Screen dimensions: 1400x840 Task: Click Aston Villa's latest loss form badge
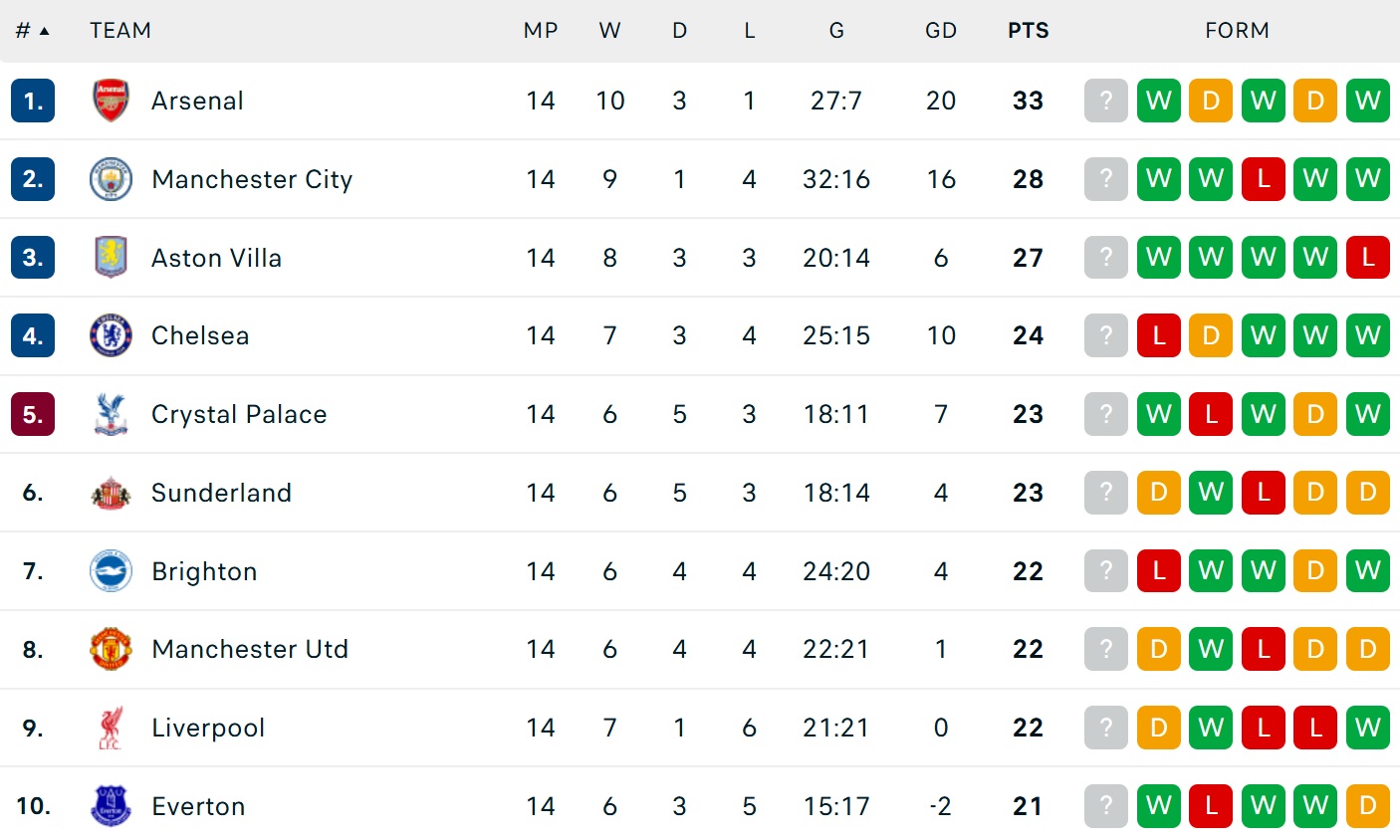coord(1367,257)
